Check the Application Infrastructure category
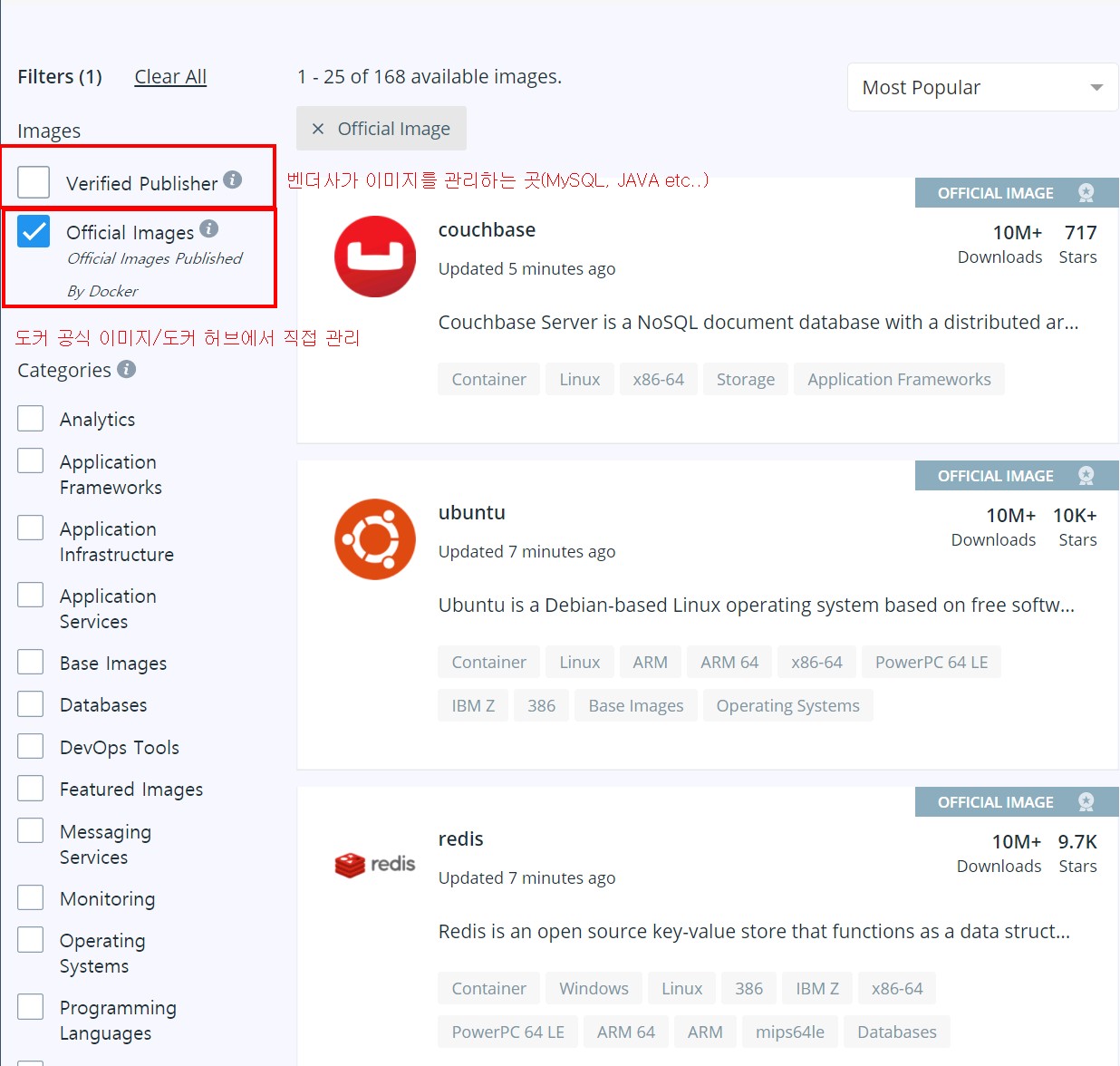Screen dimensions: 1120x1066 click(x=31, y=528)
